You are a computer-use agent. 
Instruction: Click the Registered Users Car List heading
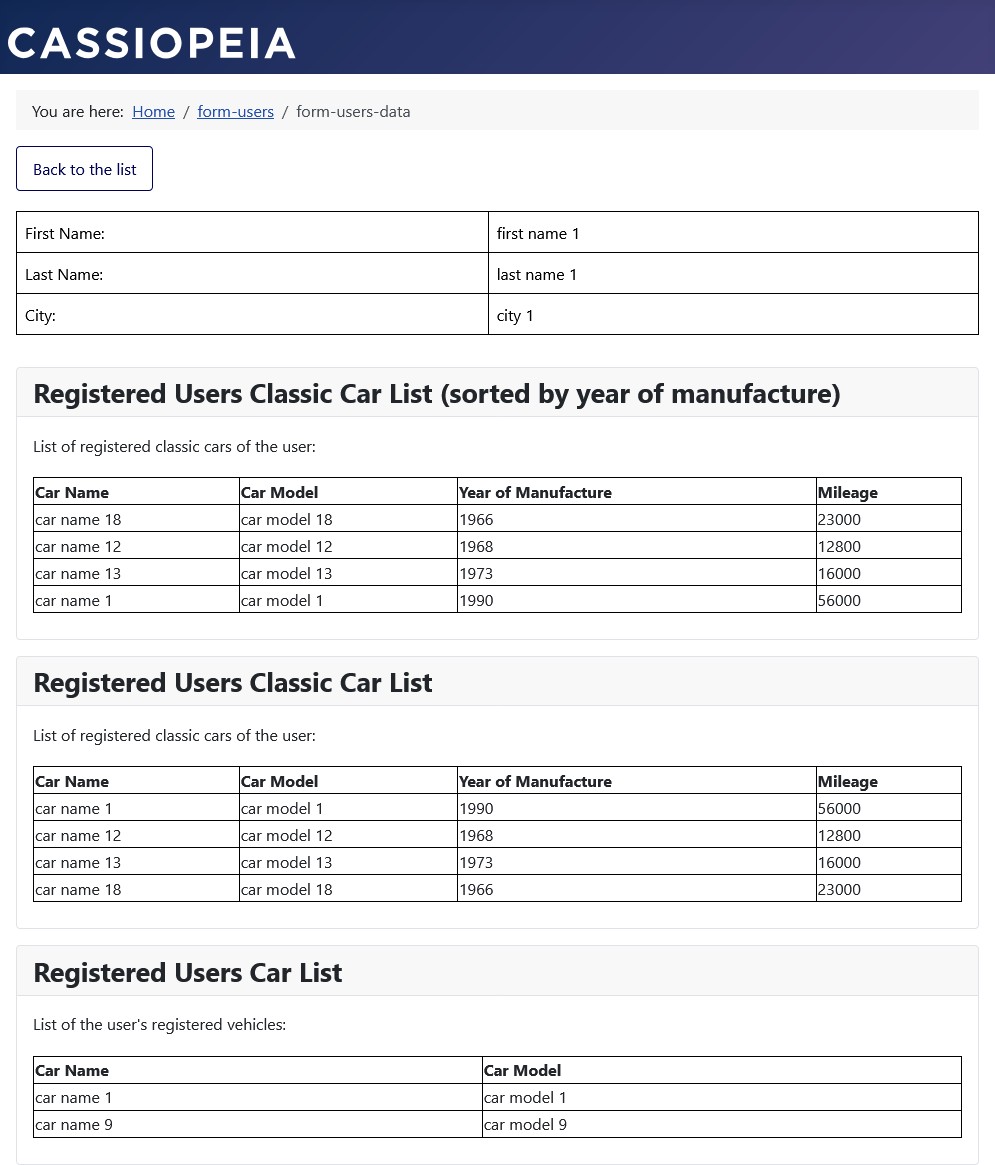point(188,971)
